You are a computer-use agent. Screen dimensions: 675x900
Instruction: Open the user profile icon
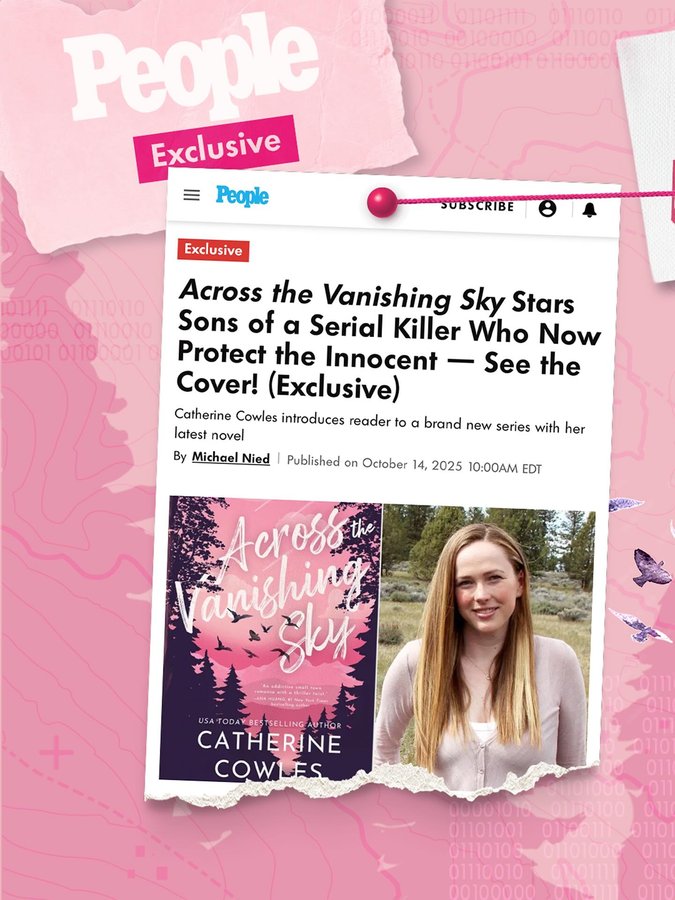pos(548,208)
